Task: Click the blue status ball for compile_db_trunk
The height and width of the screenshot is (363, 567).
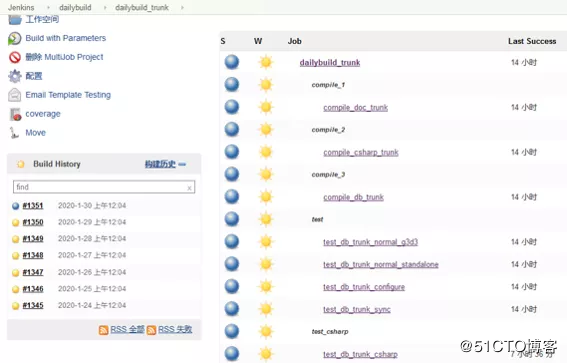Action: click(x=232, y=197)
